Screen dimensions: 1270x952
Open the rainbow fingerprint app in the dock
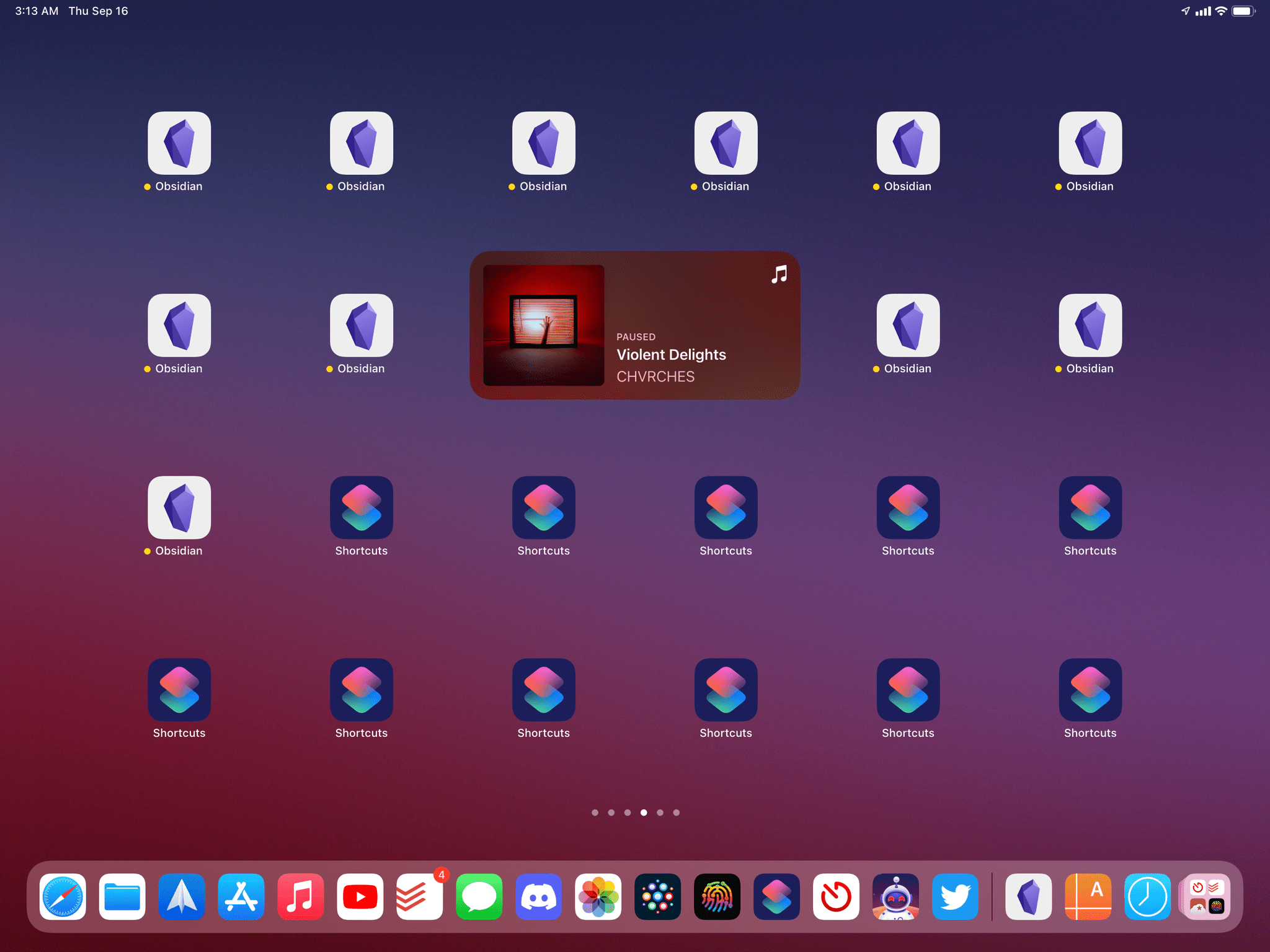[x=717, y=896]
